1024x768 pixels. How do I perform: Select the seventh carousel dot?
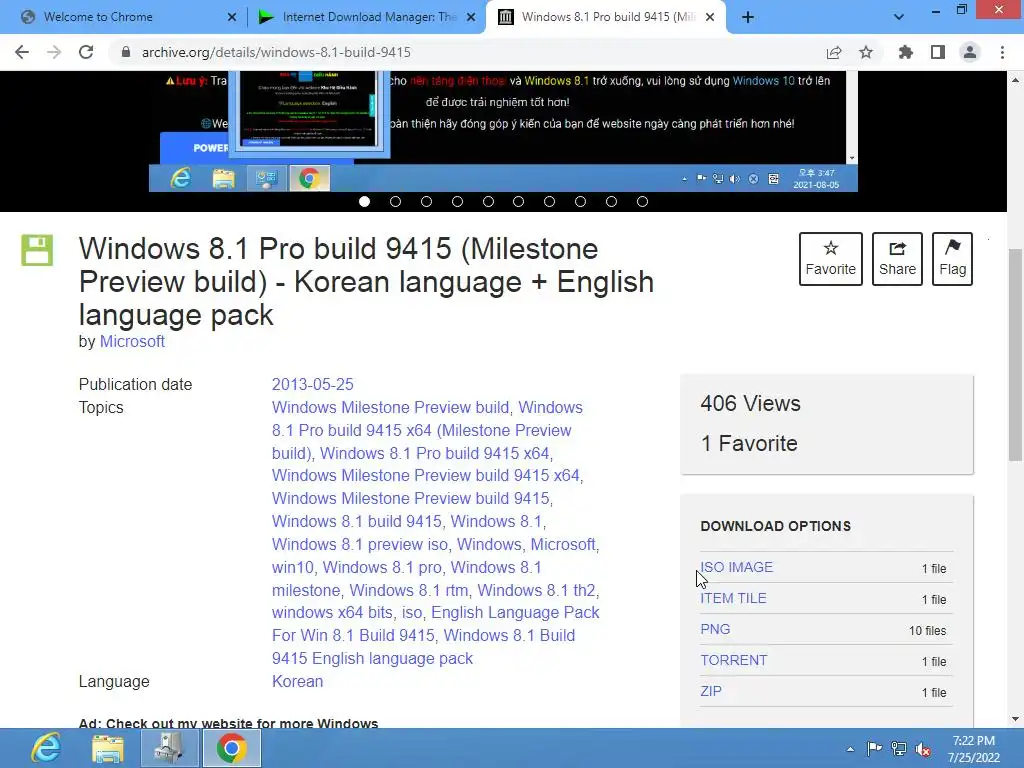click(549, 202)
